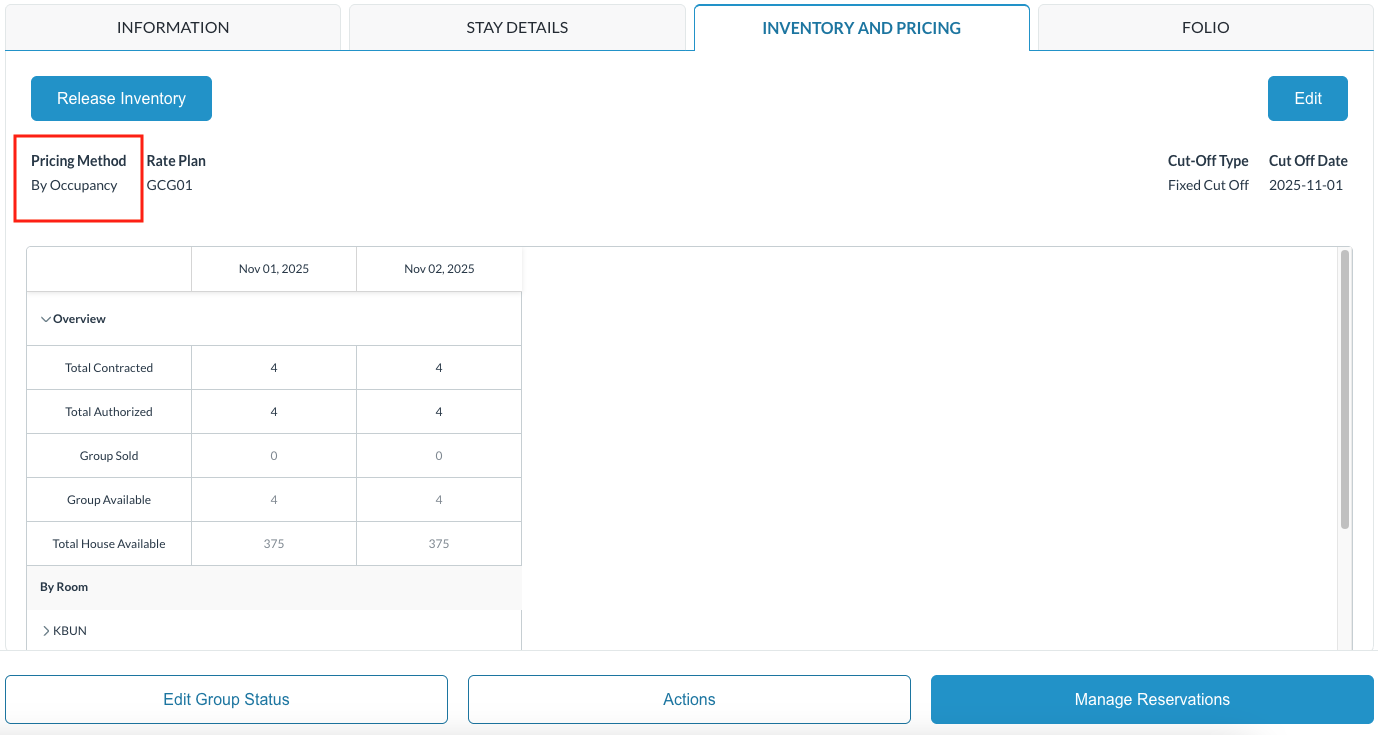This screenshot has width=1378, height=735.
Task: Click the Total House Available cell showing 375
Action: tap(273, 543)
